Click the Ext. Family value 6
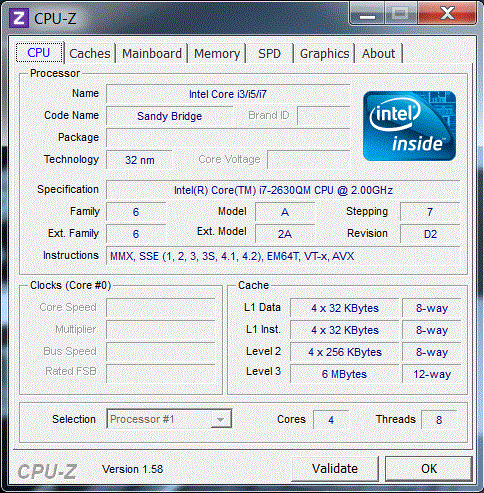The height and width of the screenshot is (493, 484). tap(136, 234)
